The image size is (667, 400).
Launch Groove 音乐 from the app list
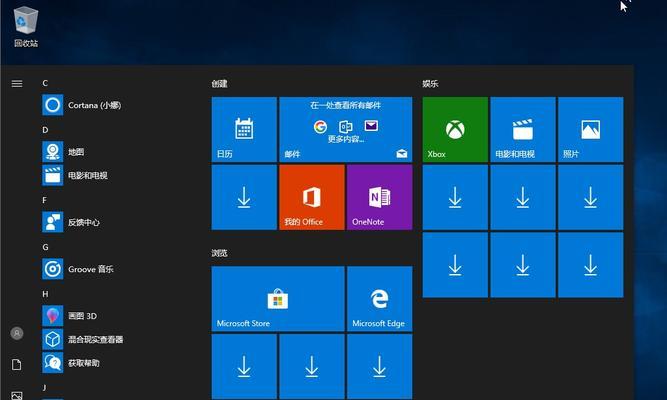click(78, 269)
